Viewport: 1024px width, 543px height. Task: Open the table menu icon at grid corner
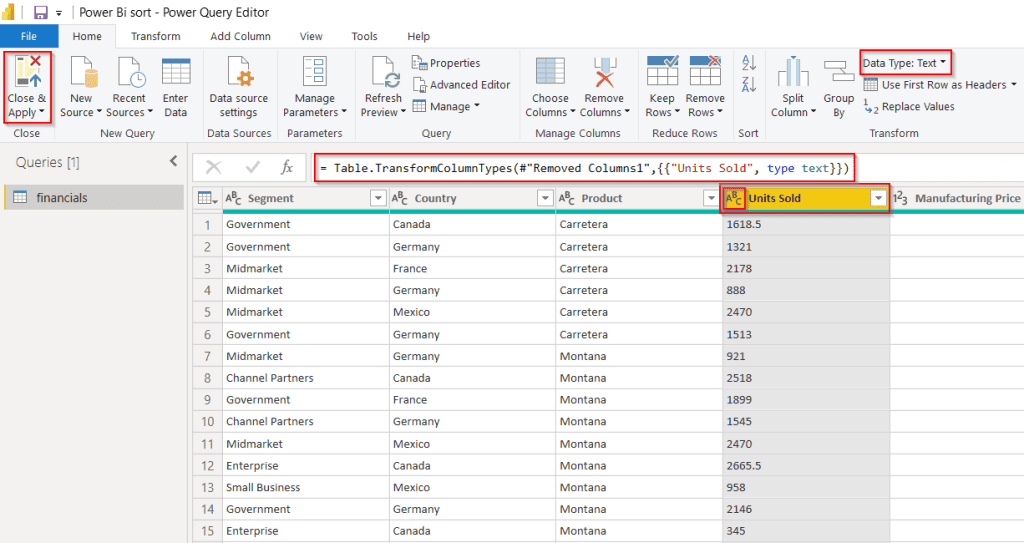click(x=207, y=198)
